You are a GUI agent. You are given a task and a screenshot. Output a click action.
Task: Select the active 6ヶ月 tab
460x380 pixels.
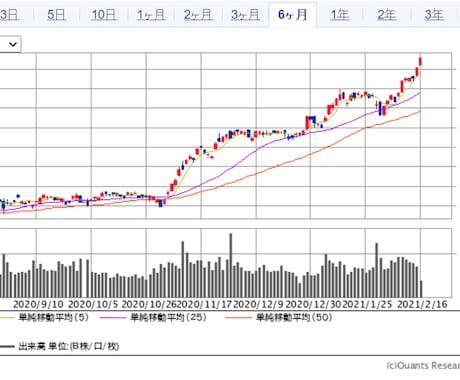293,15
